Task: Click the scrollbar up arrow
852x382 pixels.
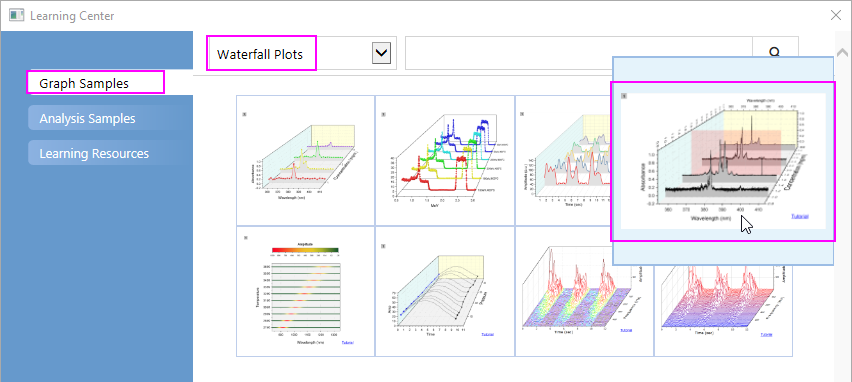Action: coord(843,53)
